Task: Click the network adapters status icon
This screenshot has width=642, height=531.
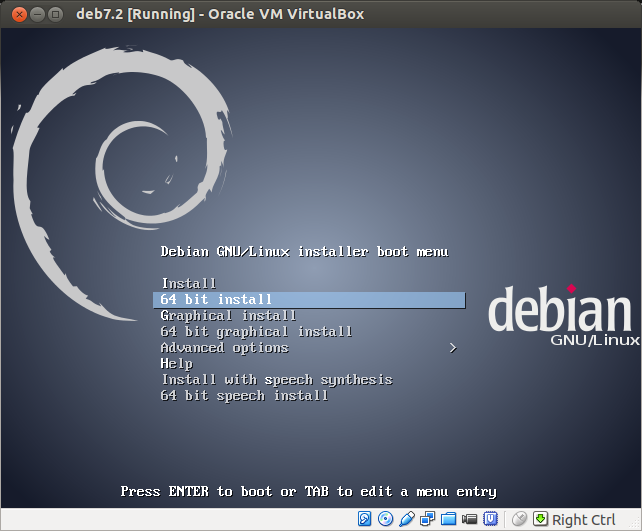Action: pyautogui.click(x=427, y=519)
